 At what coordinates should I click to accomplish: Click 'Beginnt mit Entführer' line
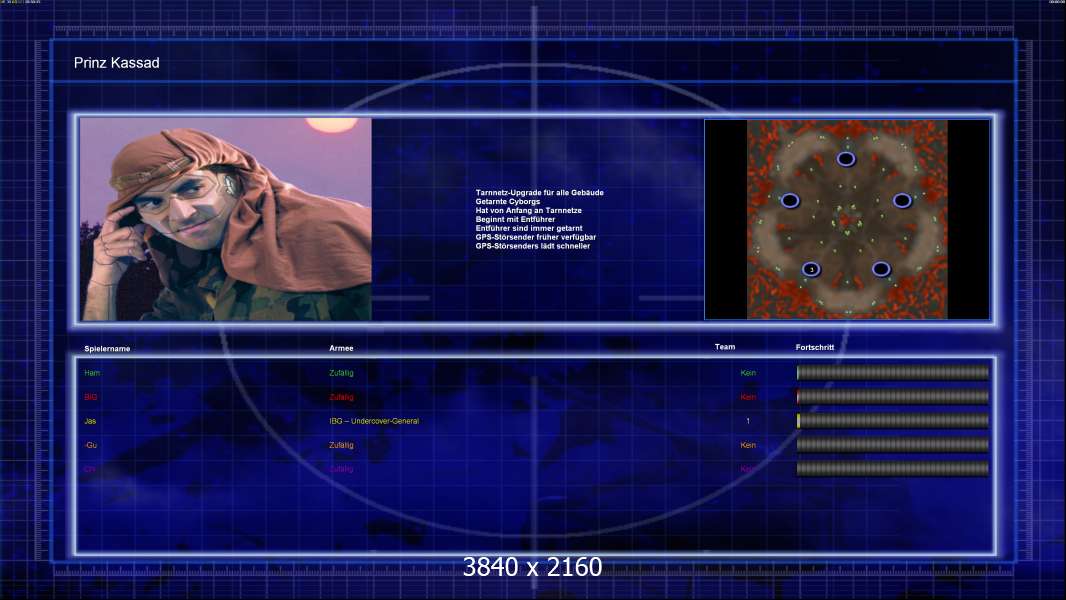(515, 219)
